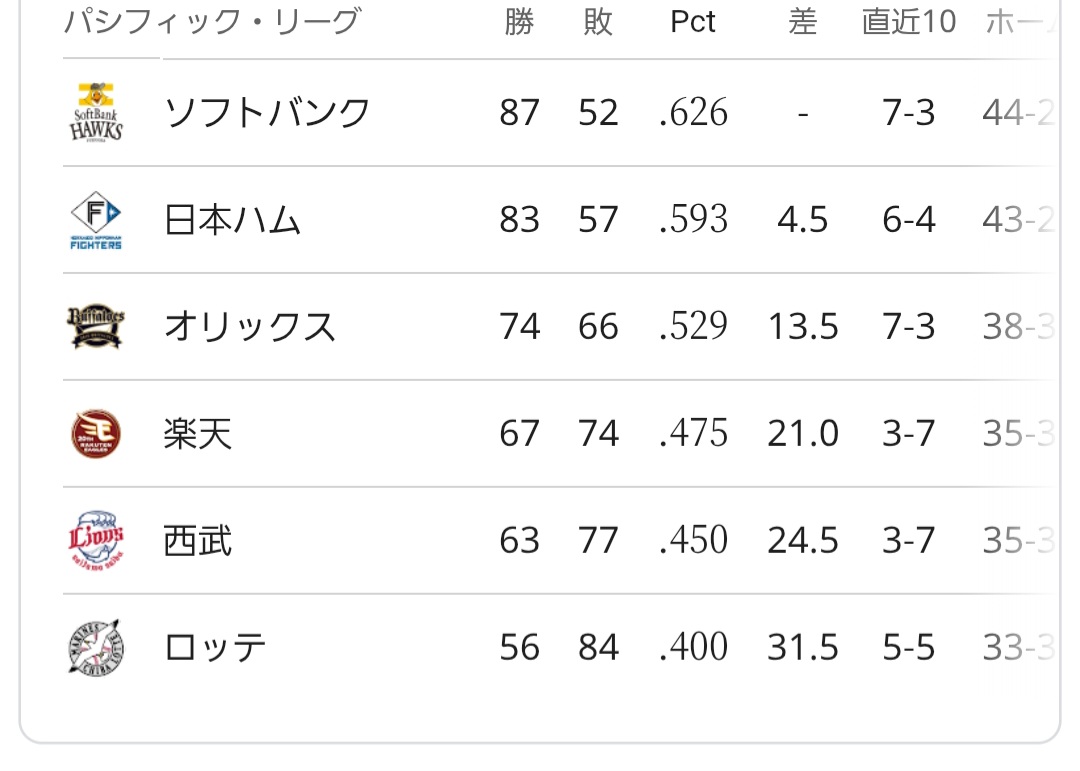Click the Seibu Lions team logo
The width and height of the screenshot is (1080, 771).
click(97, 541)
